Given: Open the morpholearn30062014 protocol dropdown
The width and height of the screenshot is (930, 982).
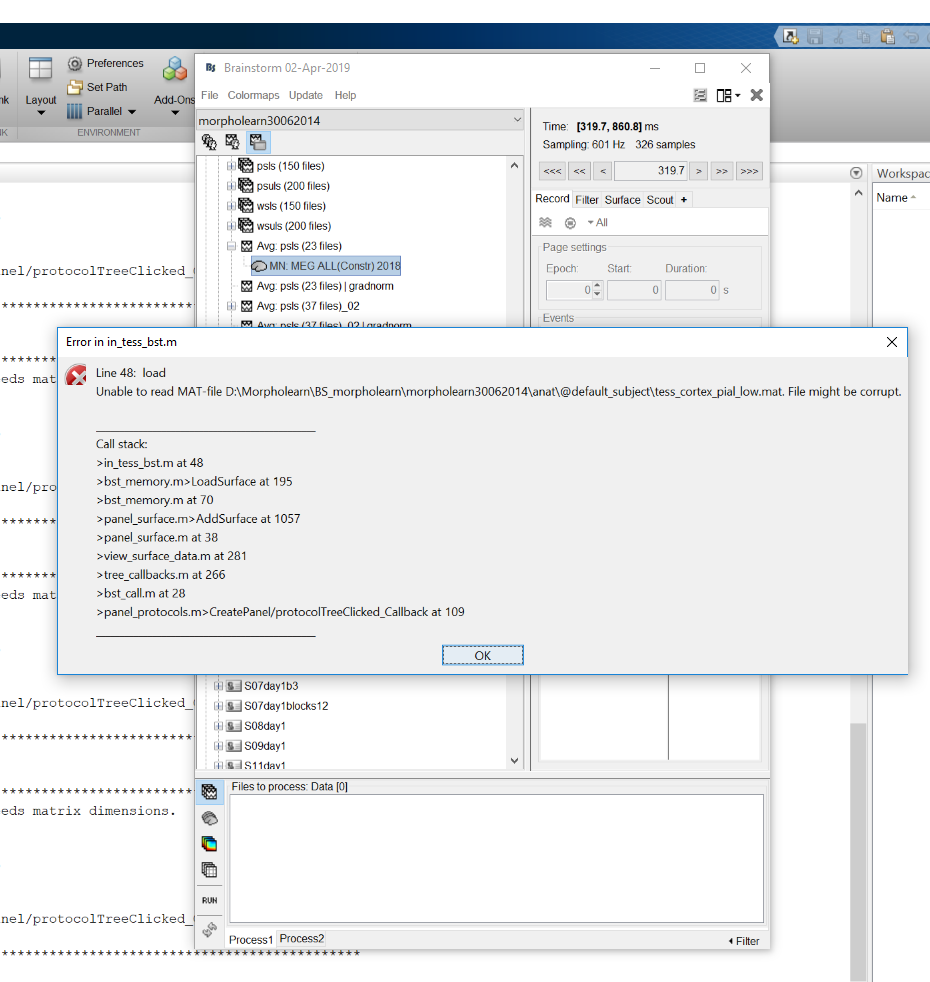Looking at the screenshot, I should click(x=360, y=120).
